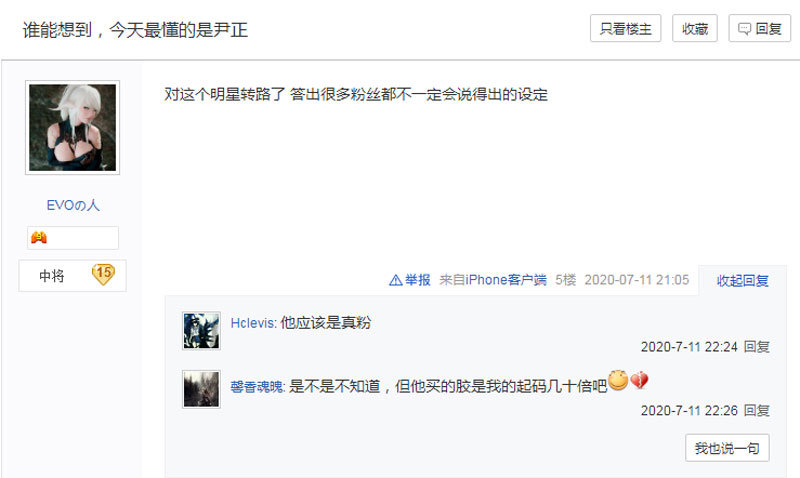This screenshot has height=478, width=800.
Task: Click the smiling emoji in second comment
Action: point(618,380)
